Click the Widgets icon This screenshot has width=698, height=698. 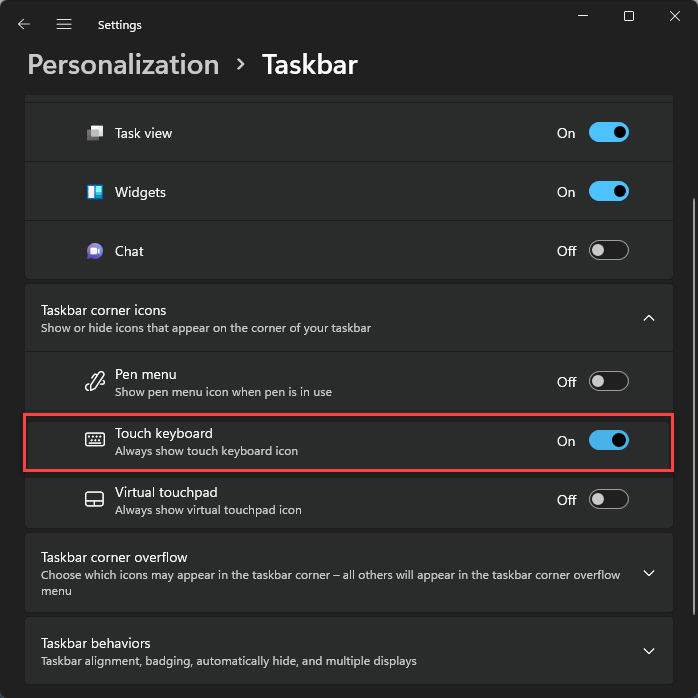click(x=95, y=192)
